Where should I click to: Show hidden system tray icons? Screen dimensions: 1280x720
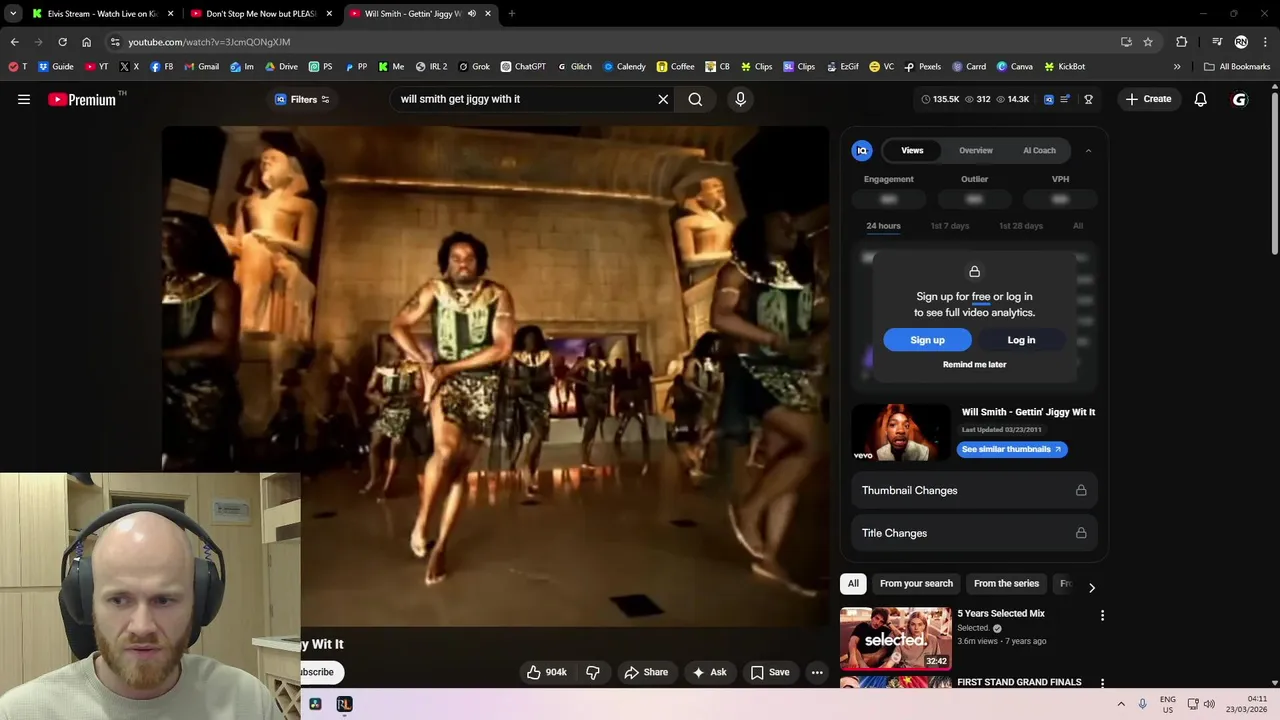1121,704
